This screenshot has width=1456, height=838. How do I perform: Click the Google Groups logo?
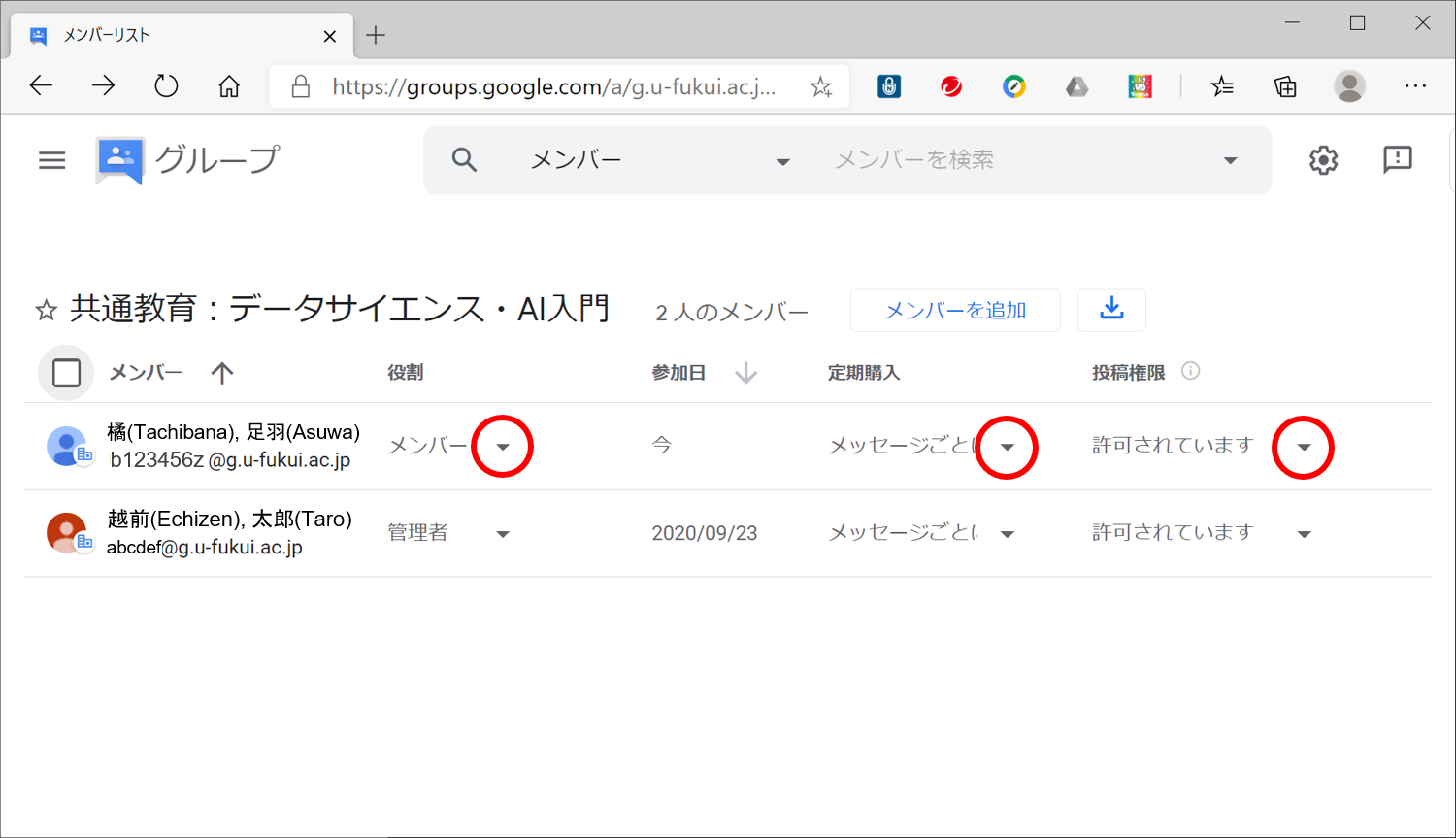click(120, 160)
